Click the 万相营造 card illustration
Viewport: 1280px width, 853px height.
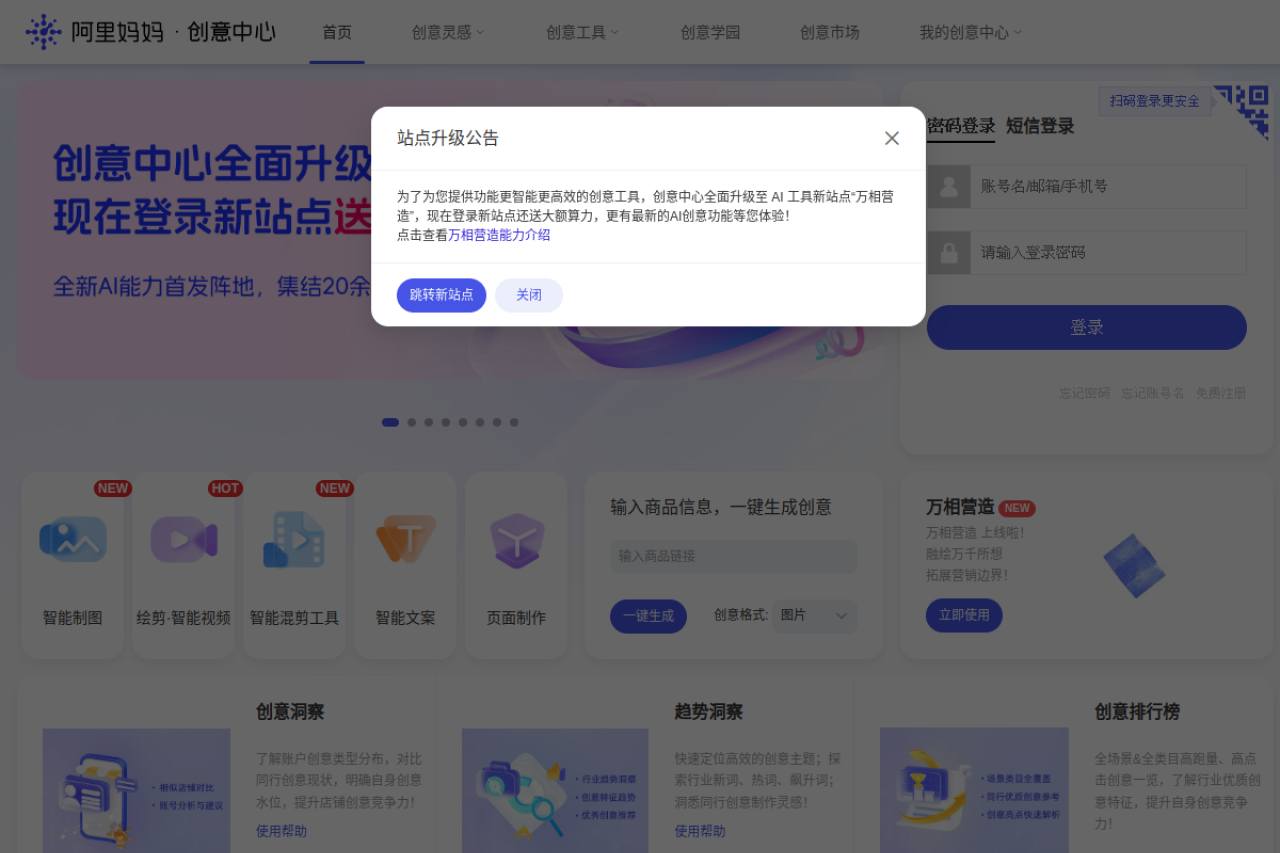1135,565
